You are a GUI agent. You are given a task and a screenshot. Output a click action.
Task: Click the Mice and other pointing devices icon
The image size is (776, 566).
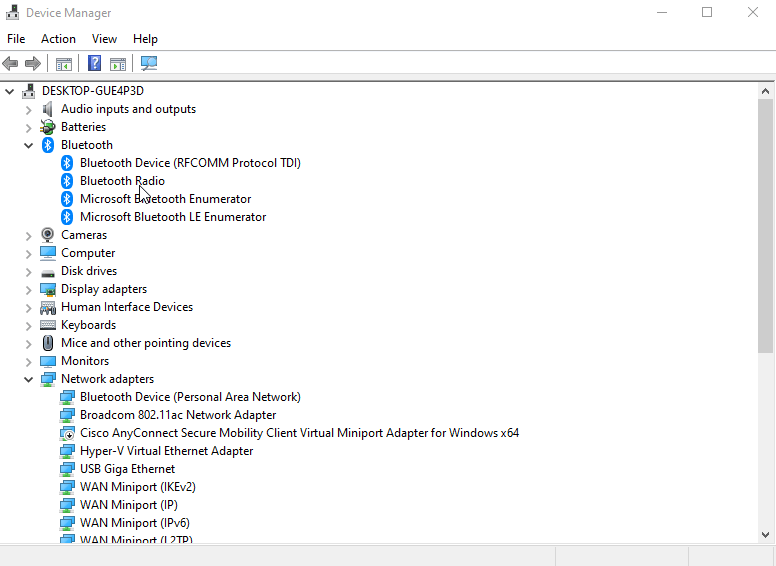point(48,343)
